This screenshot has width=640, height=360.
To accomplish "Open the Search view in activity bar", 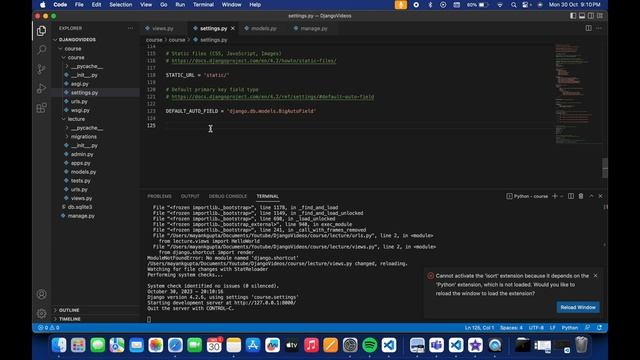I will click(x=41, y=50).
